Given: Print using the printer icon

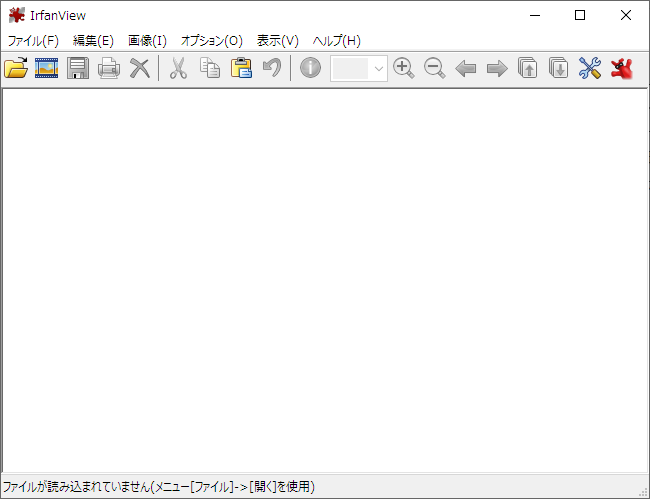Looking at the screenshot, I should tap(109, 68).
